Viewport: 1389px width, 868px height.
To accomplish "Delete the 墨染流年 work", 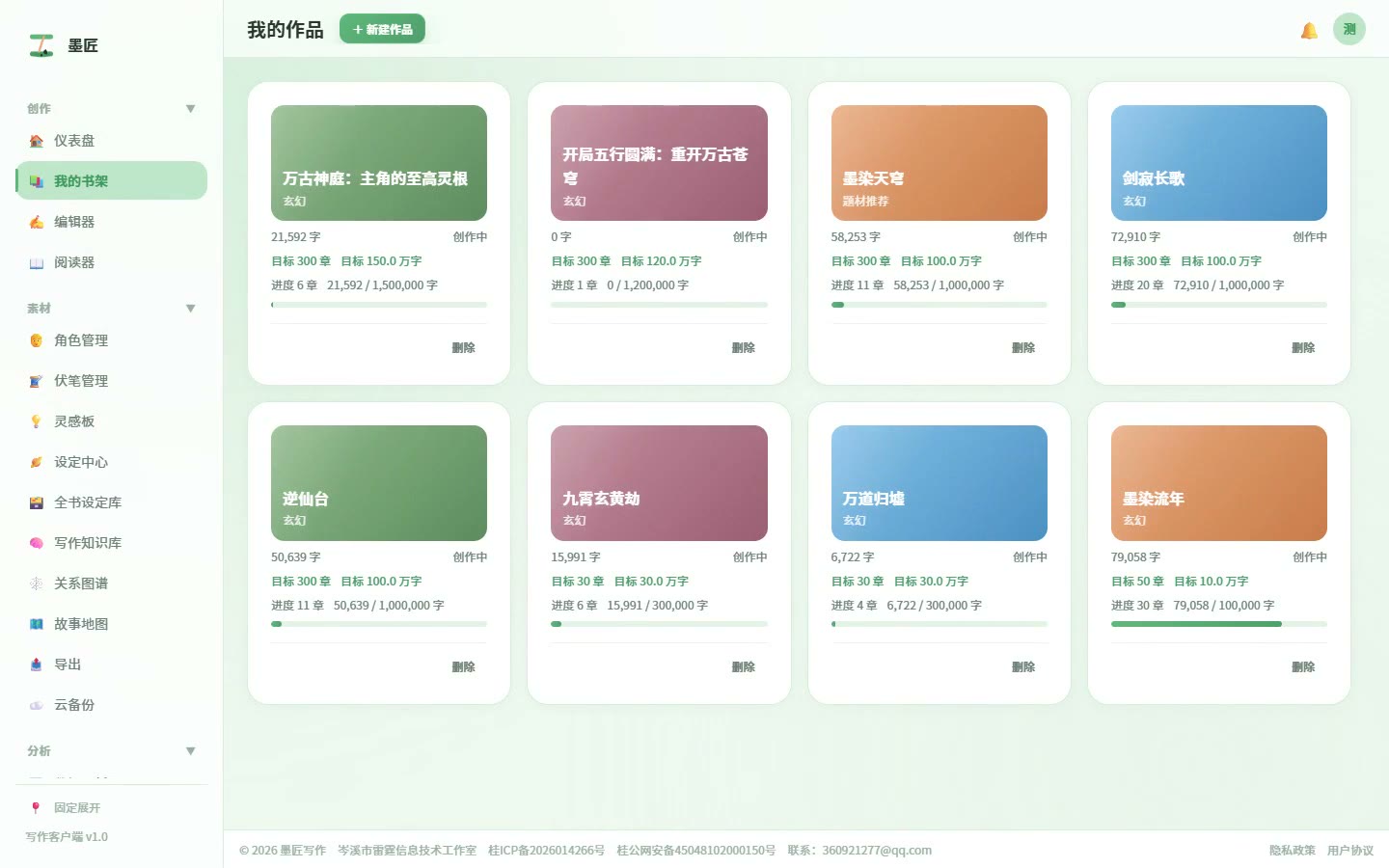I will click(1303, 666).
